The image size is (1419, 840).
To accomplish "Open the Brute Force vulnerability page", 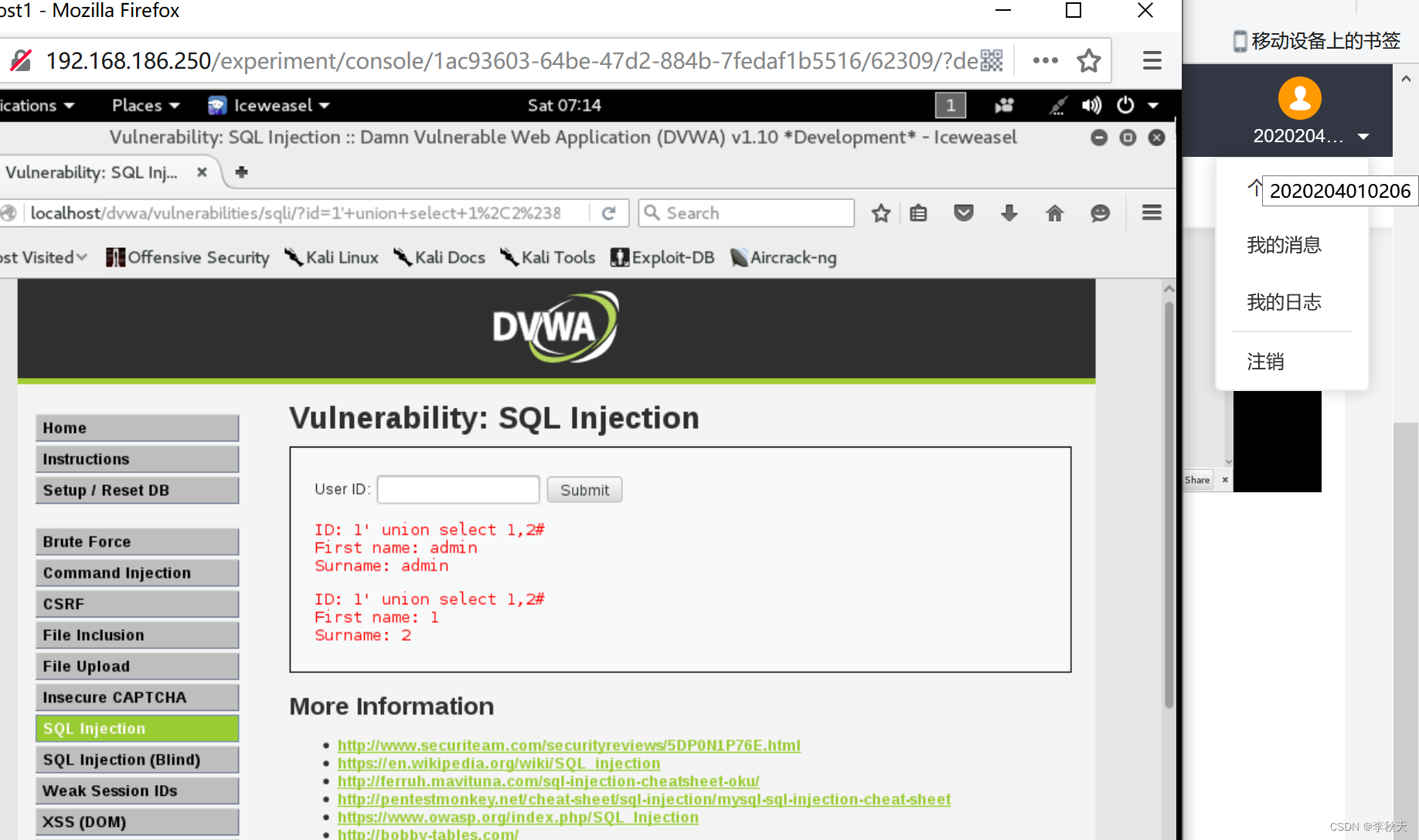I will click(137, 542).
